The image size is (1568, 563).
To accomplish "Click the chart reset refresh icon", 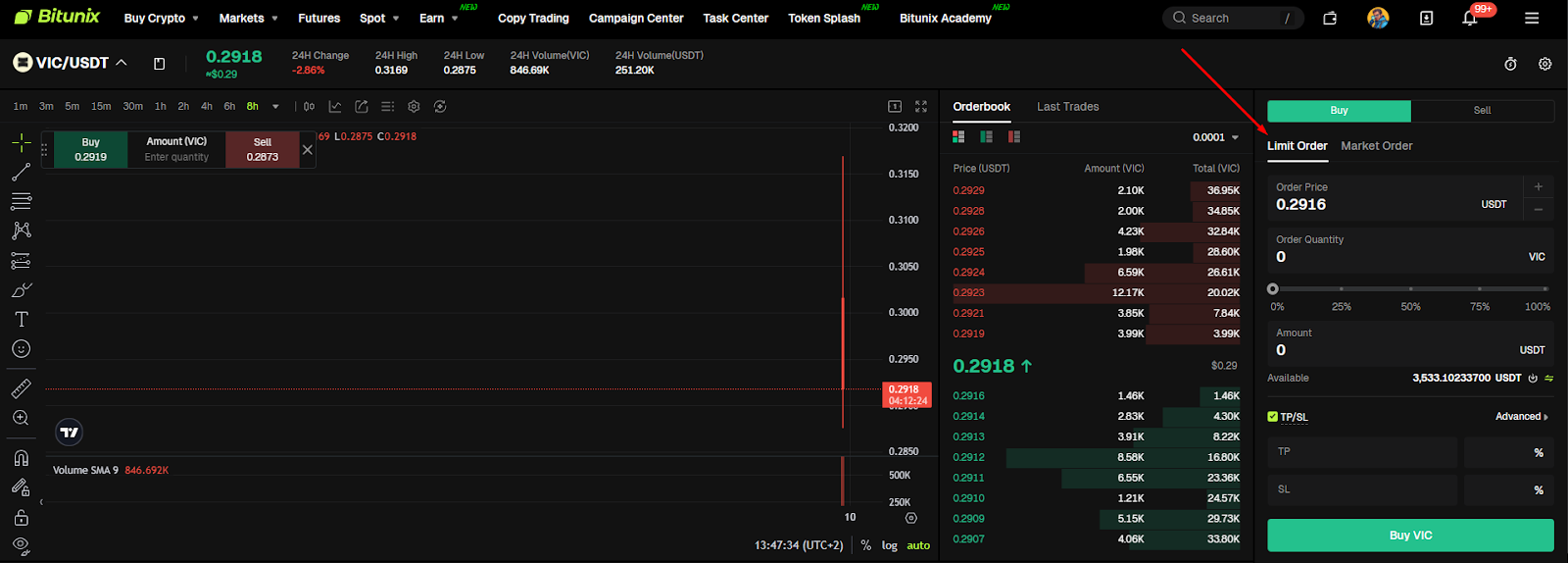I will (440, 107).
